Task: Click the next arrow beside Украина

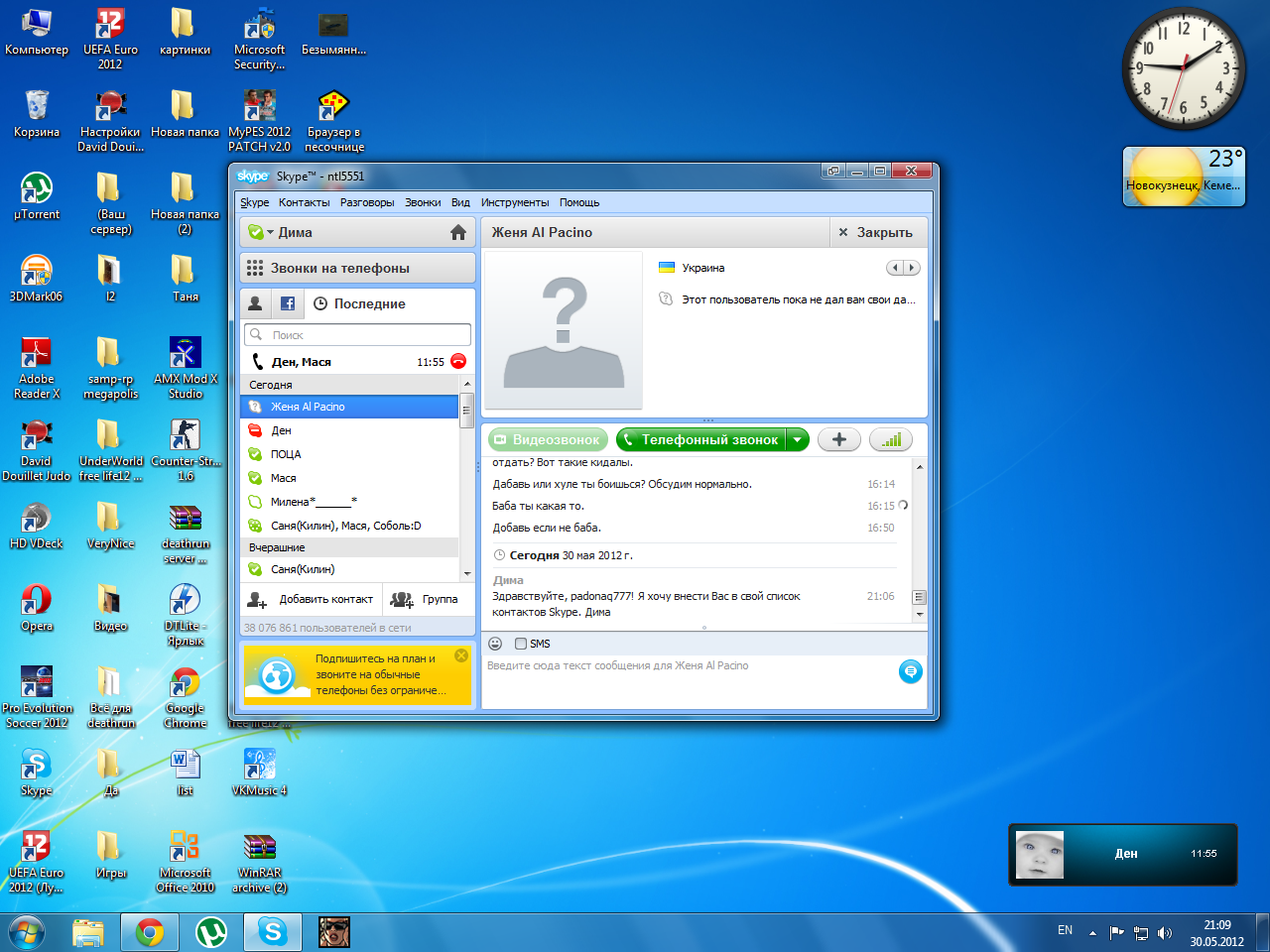Action: coord(912,268)
